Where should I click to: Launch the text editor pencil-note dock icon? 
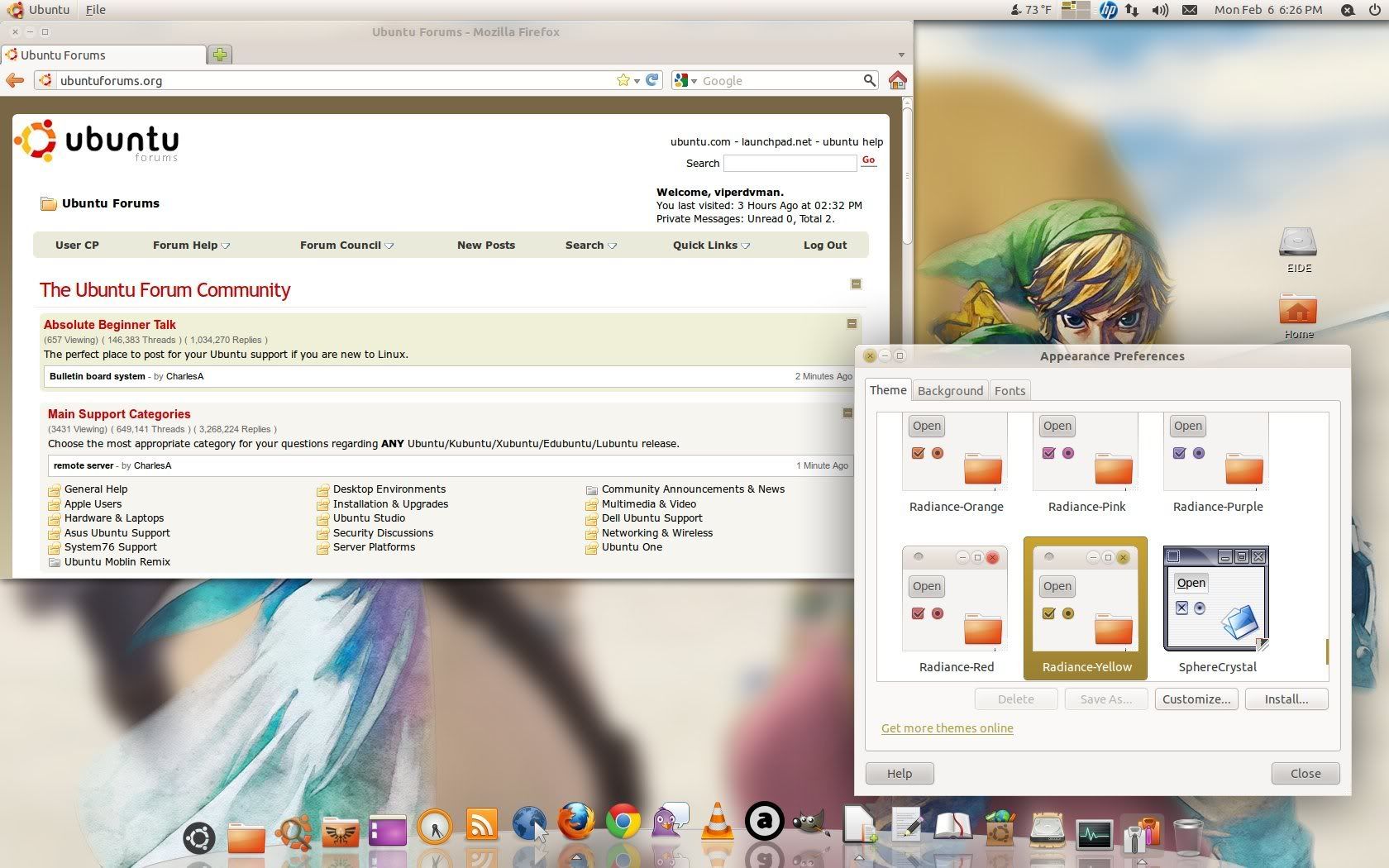[906, 825]
